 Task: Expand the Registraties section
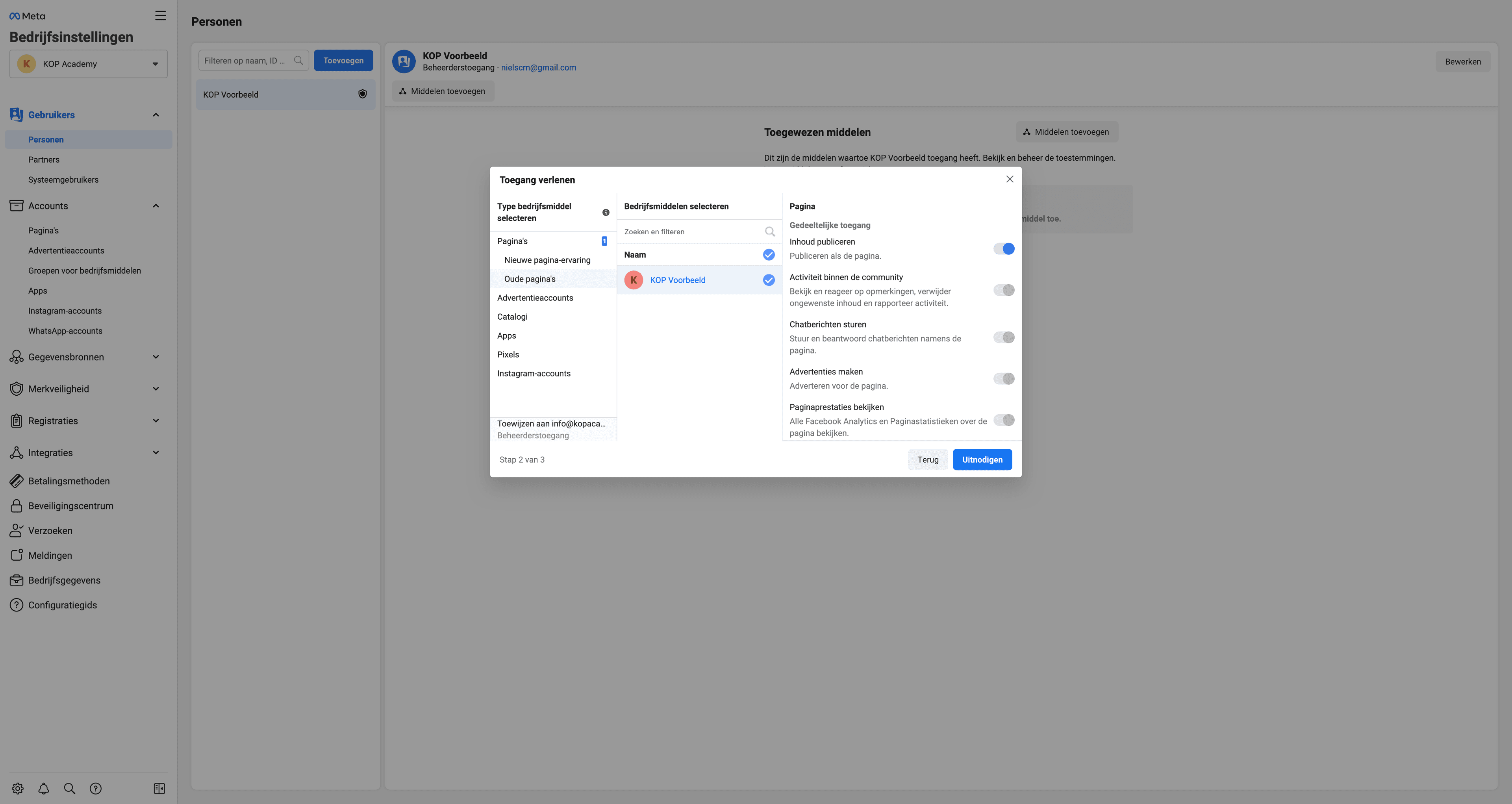point(156,421)
